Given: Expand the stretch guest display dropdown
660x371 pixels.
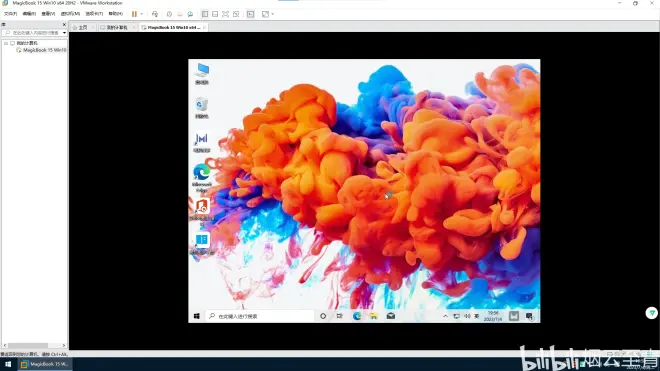Looking at the screenshot, I should 273,14.
